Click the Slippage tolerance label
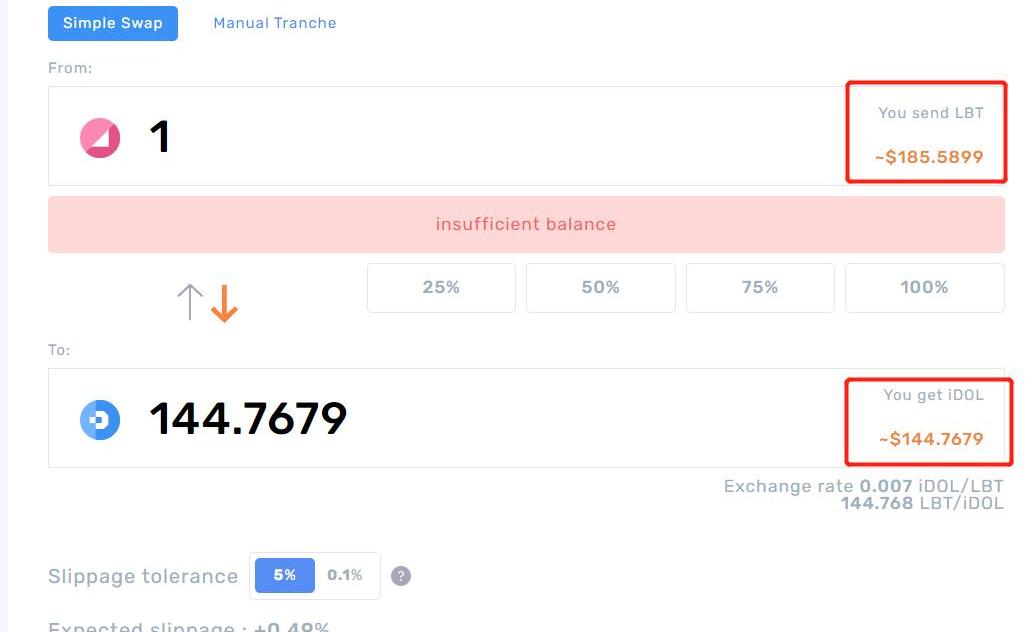Viewport: 1036px width, 632px height. [143, 576]
